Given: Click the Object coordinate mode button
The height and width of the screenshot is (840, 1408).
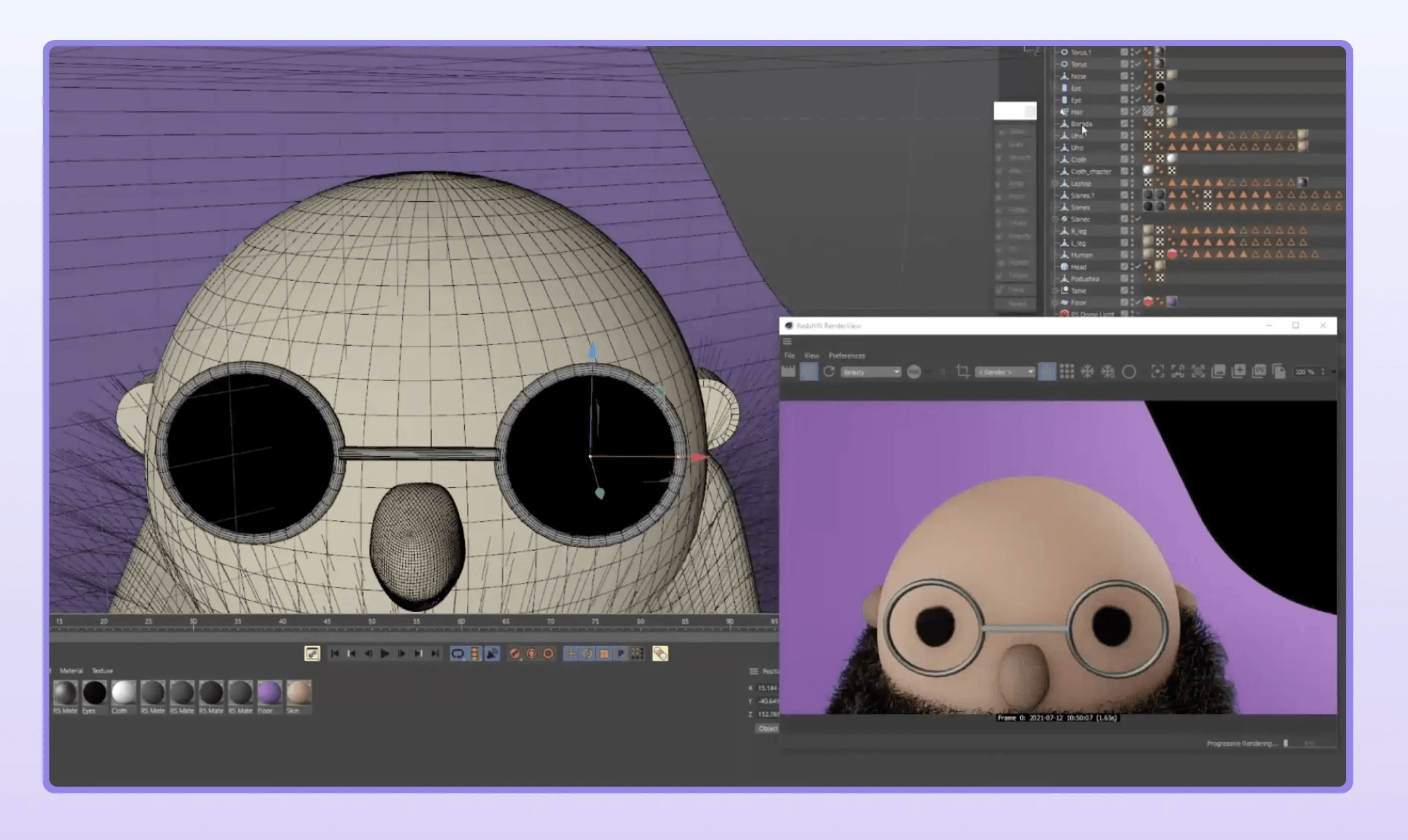Looking at the screenshot, I should [767, 728].
